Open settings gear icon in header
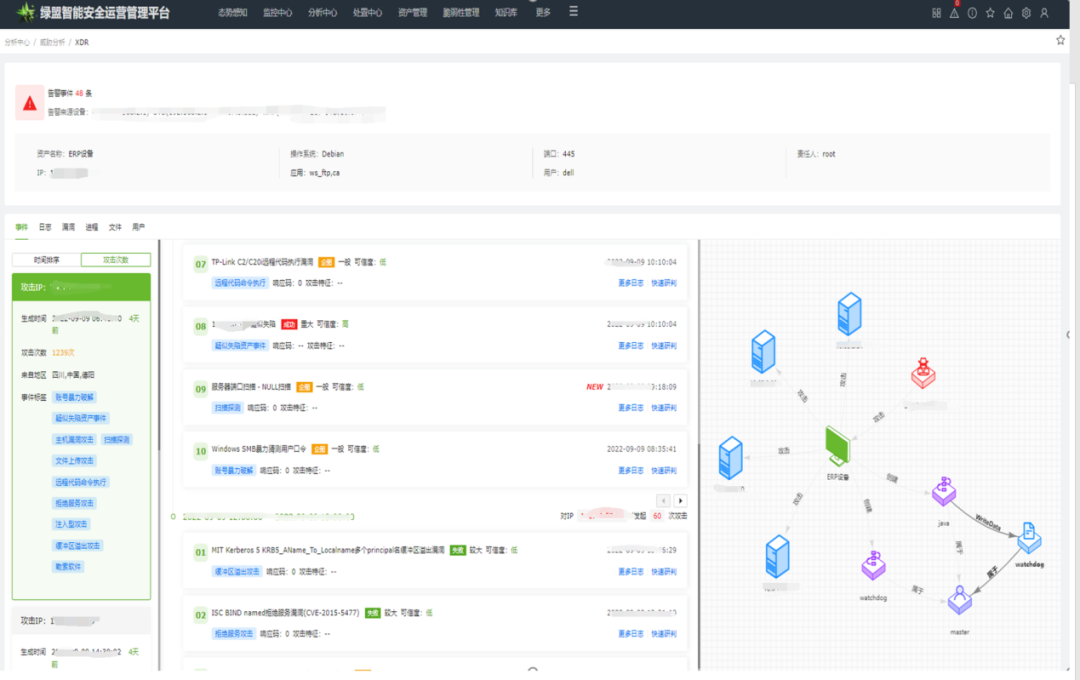The height and width of the screenshot is (680, 1080). [x=1026, y=13]
